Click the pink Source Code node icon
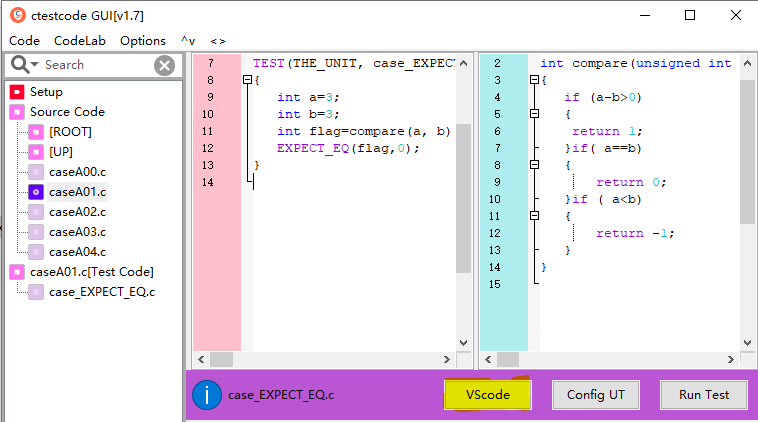The image size is (758, 422). (17, 112)
